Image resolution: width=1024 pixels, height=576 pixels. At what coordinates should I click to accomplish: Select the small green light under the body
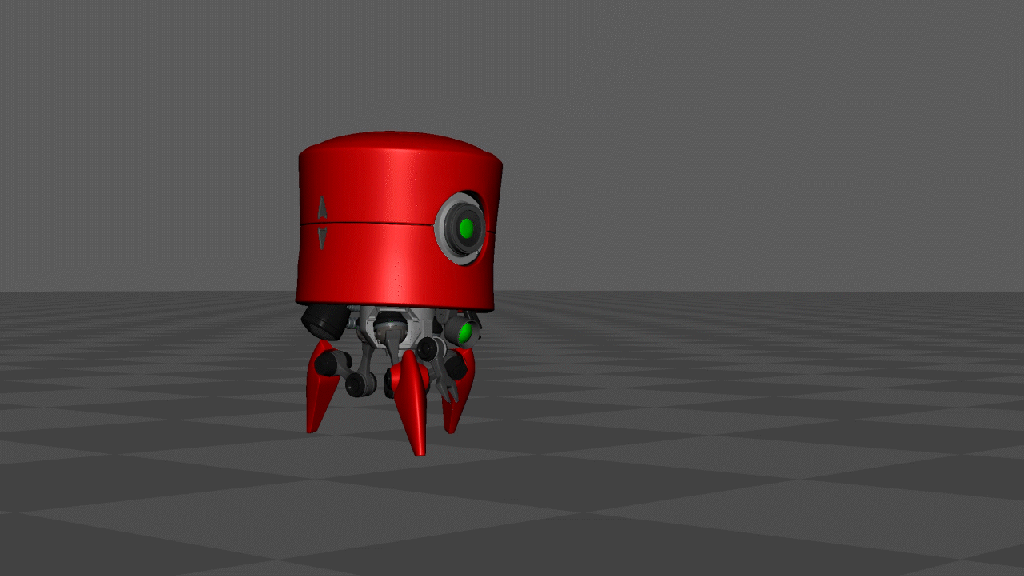pyautogui.click(x=465, y=332)
